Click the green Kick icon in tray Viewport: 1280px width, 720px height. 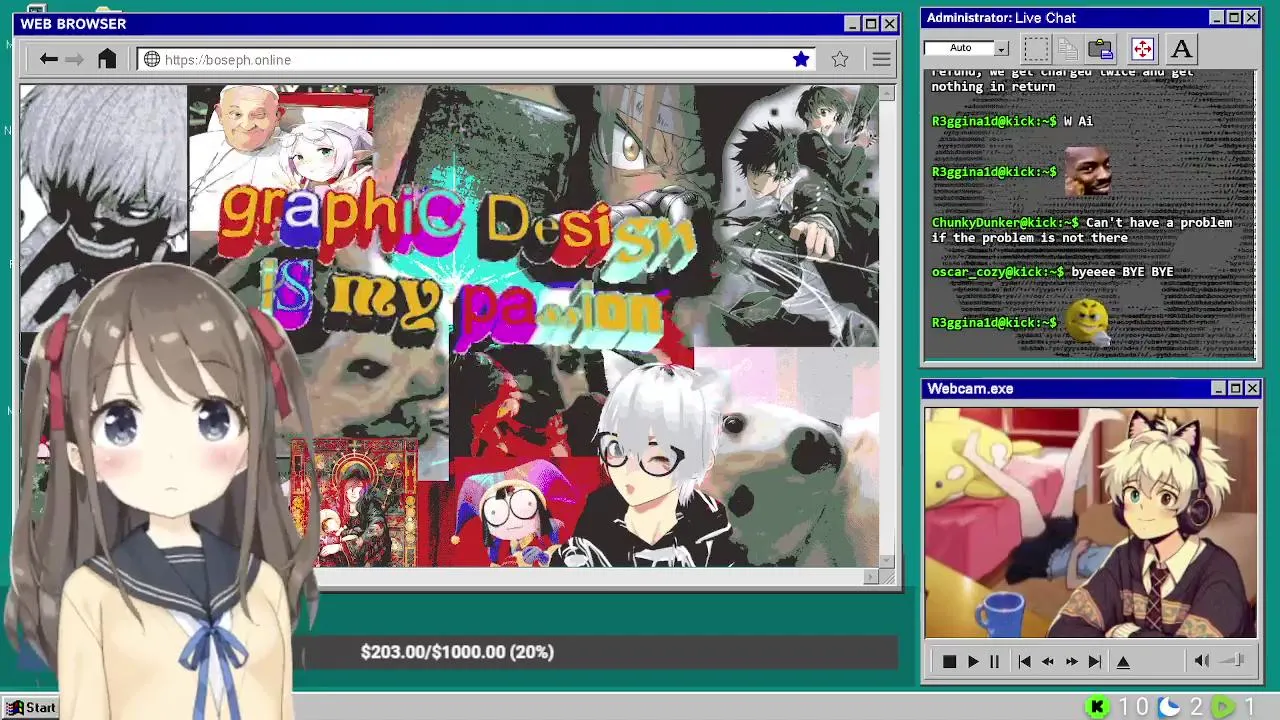pyautogui.click(x=1098, y=708)
